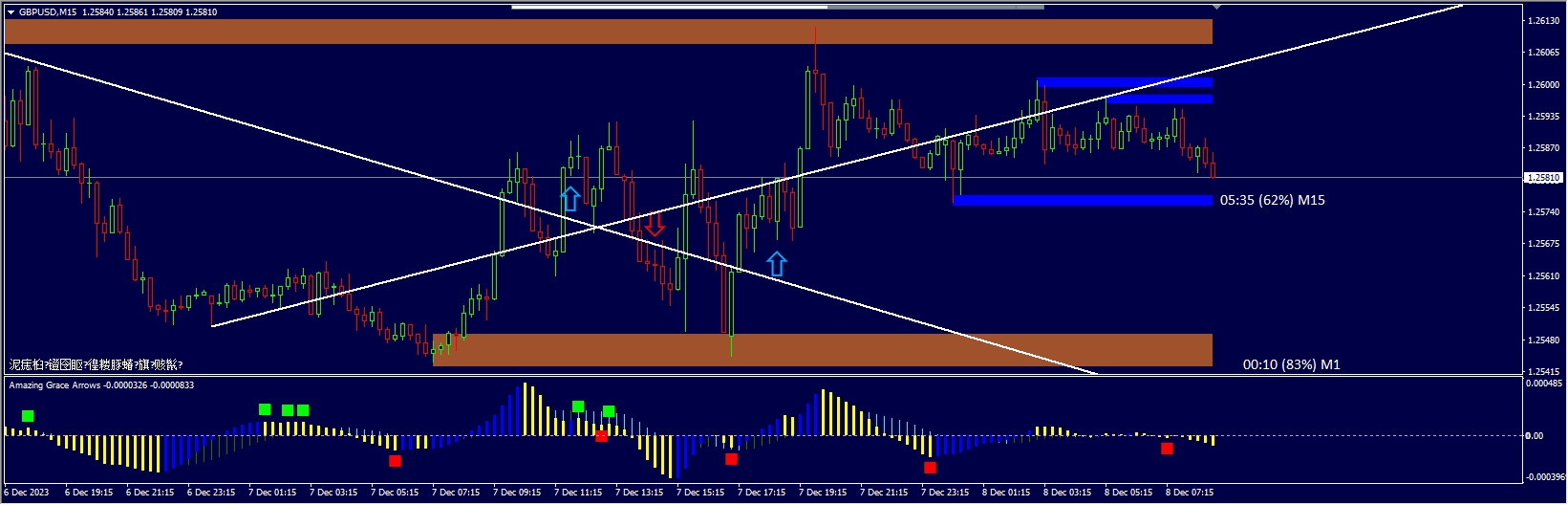Click price level 1.25740 on the scale
1568x505 pixels.
point(1544,211)
